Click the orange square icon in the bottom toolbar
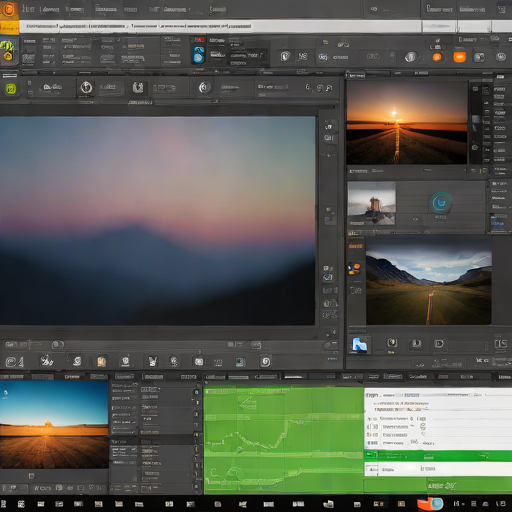 101,361
